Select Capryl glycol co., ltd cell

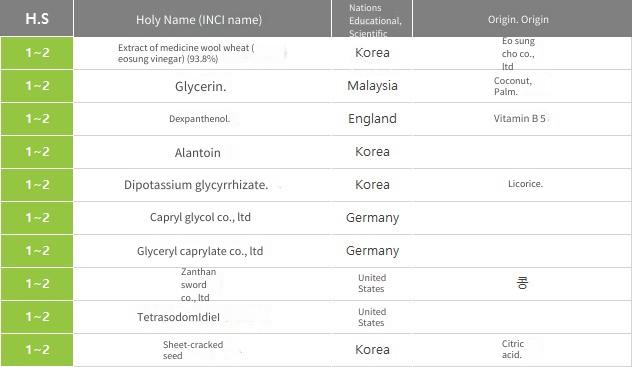click(x=200, y=218)
